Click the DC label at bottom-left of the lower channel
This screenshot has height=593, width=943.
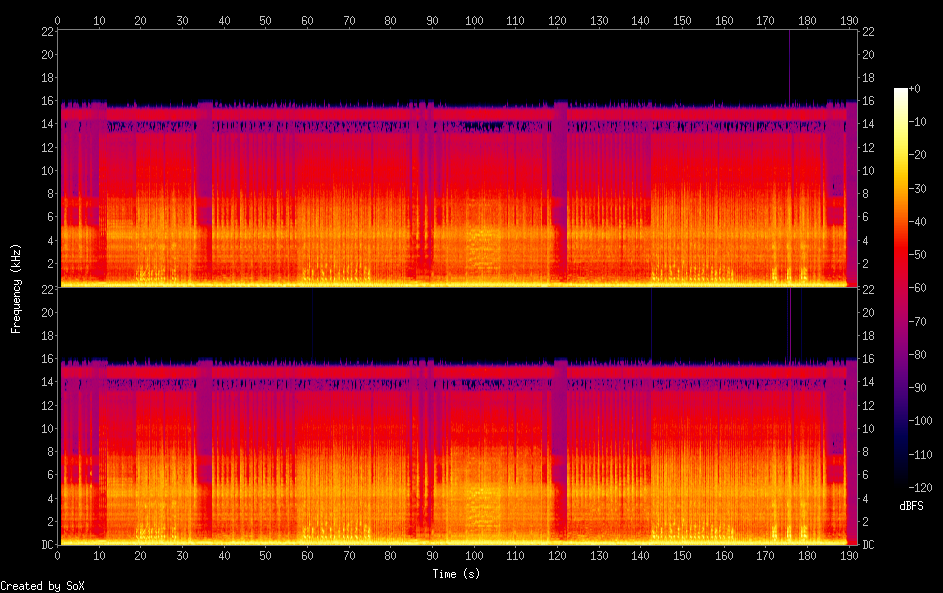click(44, 545)
